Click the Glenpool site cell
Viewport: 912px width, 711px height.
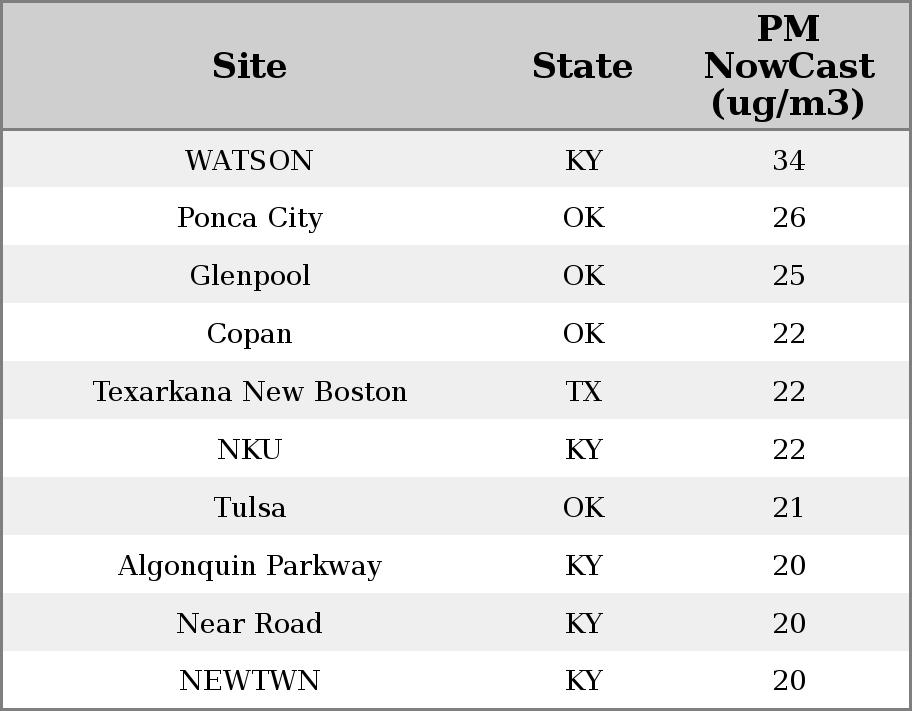coord(249,276)
